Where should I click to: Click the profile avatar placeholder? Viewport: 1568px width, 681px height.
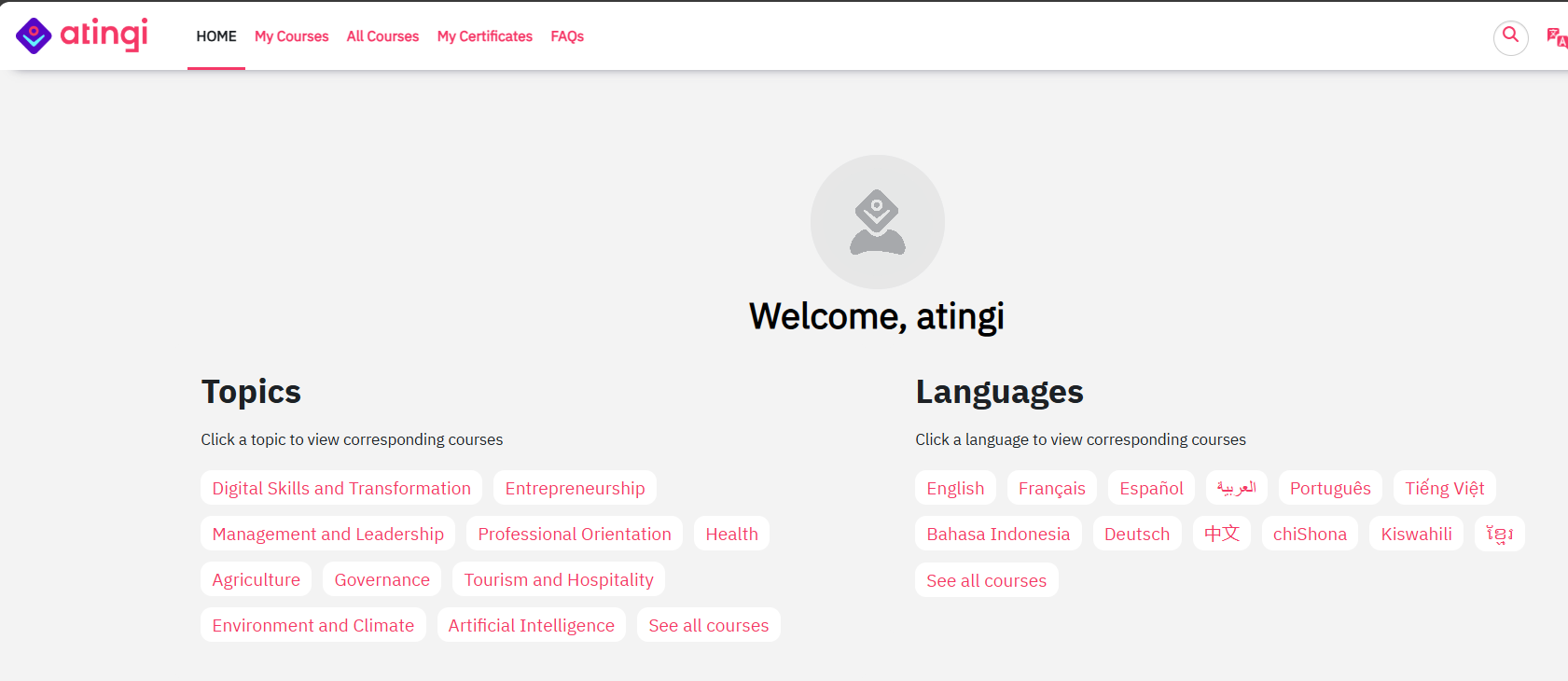pyautogui.click(x=877, y=222)
